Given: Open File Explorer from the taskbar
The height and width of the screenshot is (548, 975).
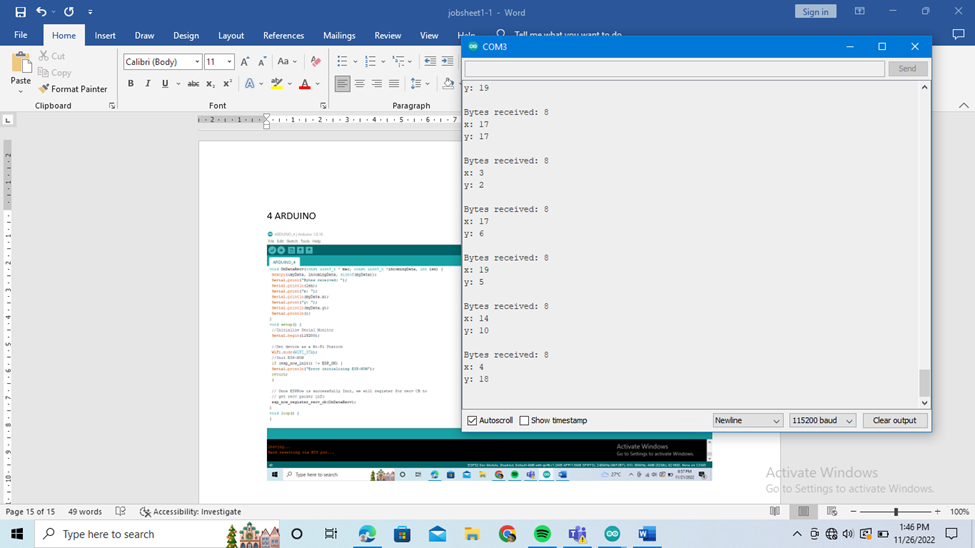Looking at the screenshot, I should [472, 534].
